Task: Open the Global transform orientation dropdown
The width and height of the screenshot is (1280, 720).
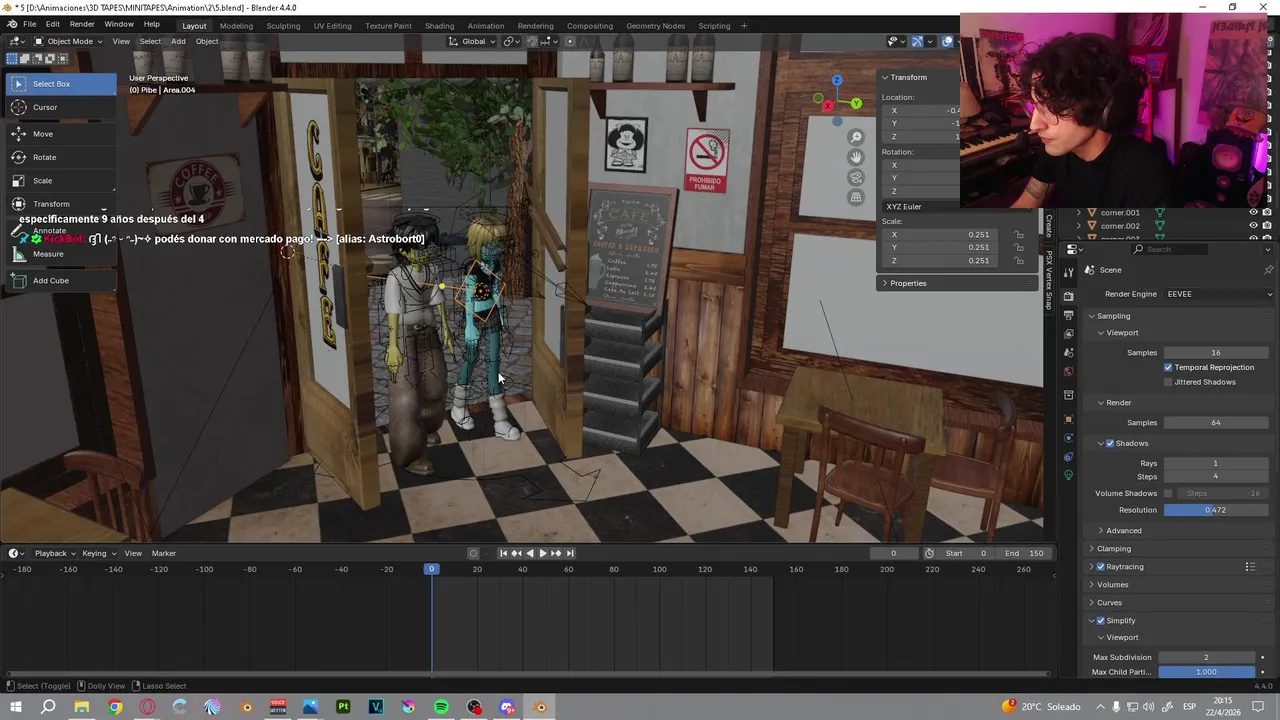Action: pos(472,41)
